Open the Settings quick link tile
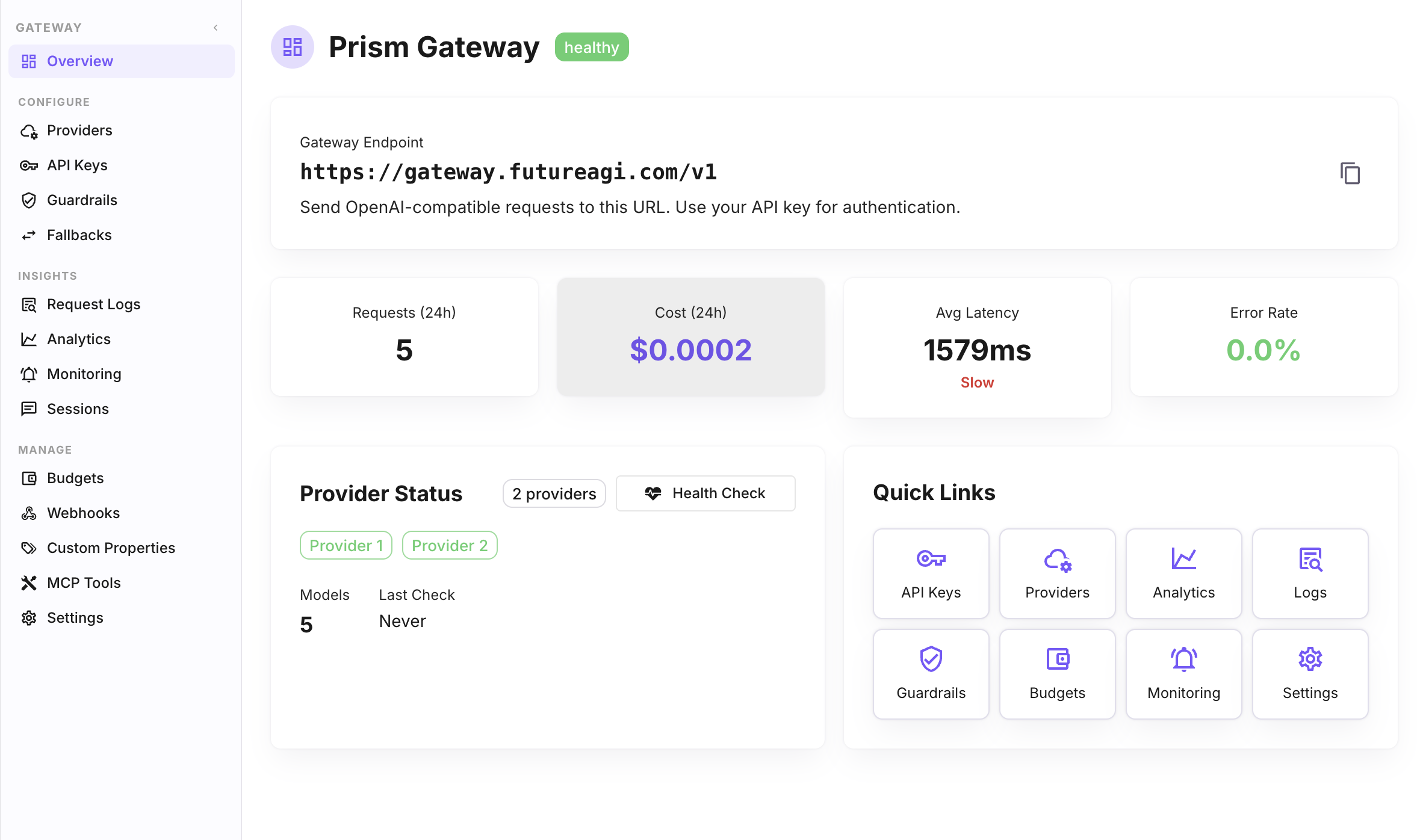1417x840 pixels. (1310, 673)
